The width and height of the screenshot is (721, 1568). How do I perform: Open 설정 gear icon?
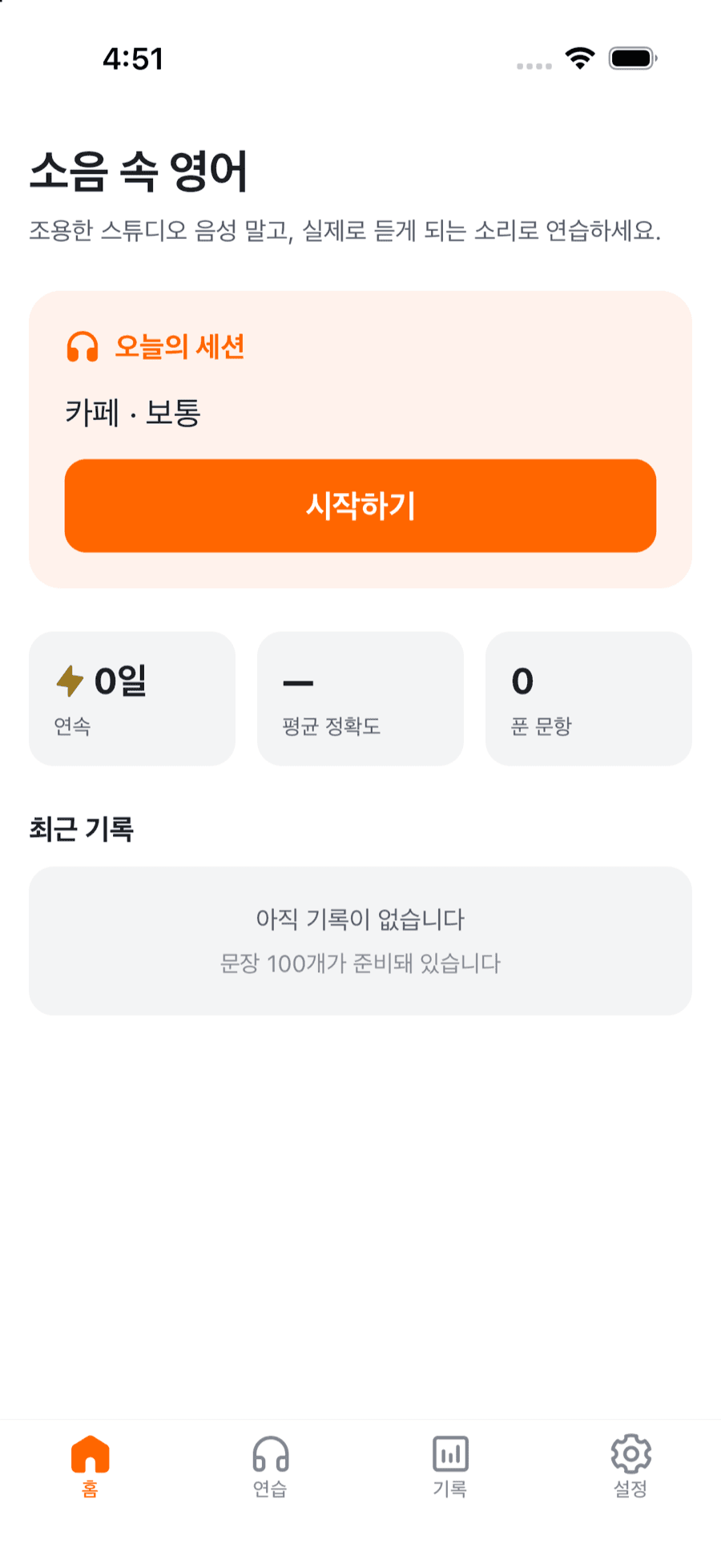[x=630, y=1454]
